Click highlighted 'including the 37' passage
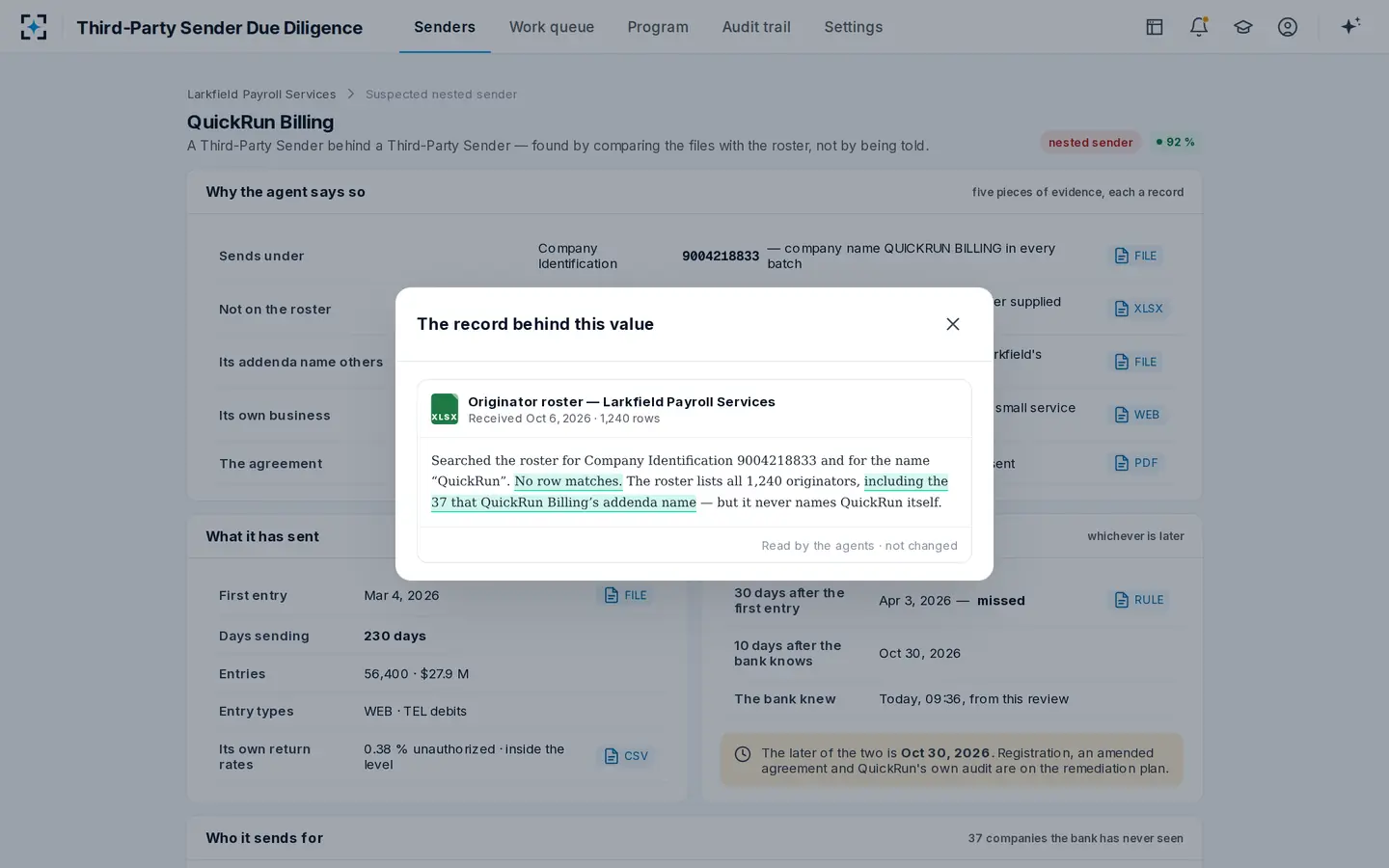 click(690, 492)
